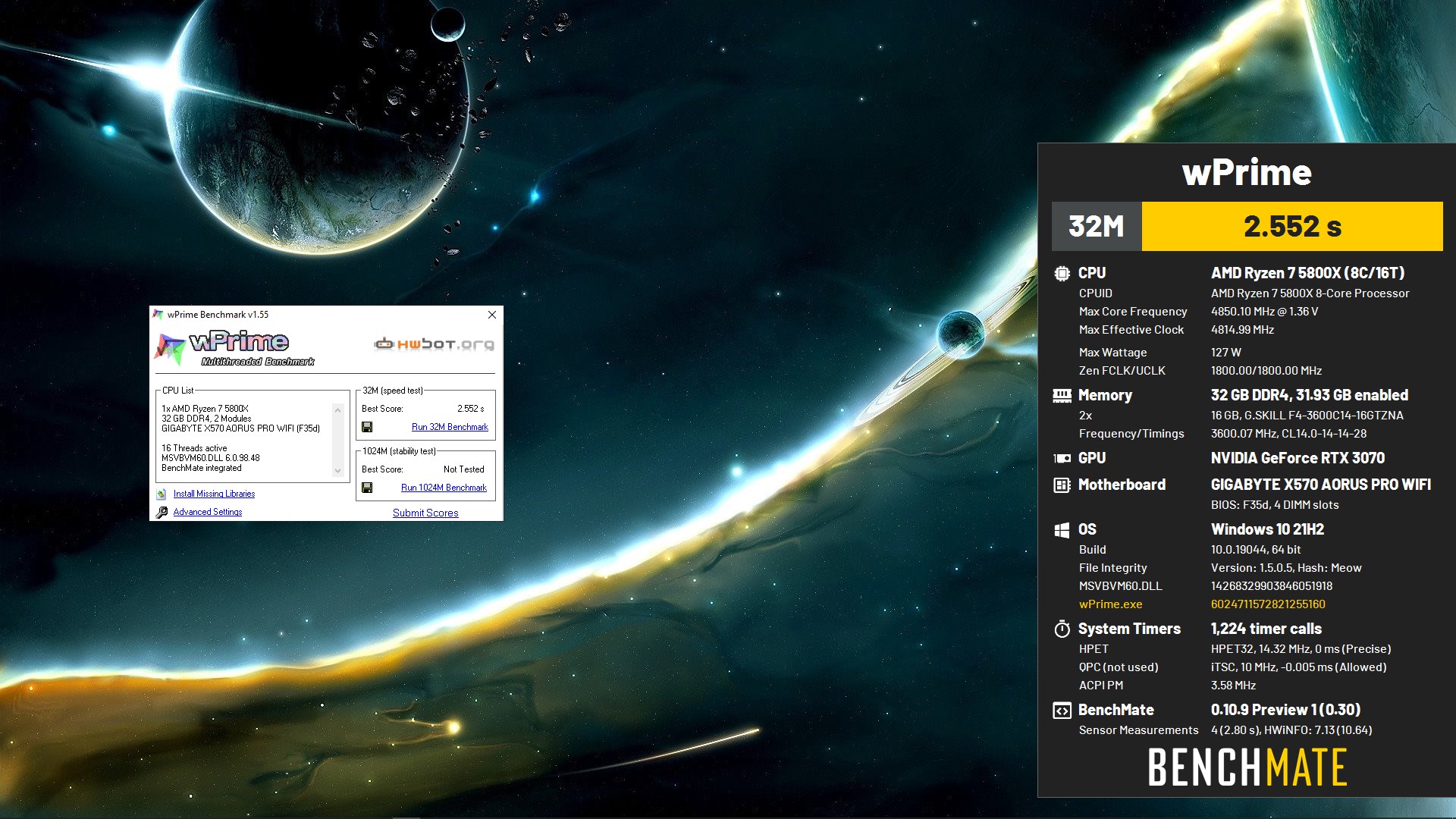This screenshot has height=819, width=1456.
Task: Click 'GIGABYTE X570 AORUS PRO WIFI (F35d)' in CPU List
Action: [240, 428]
